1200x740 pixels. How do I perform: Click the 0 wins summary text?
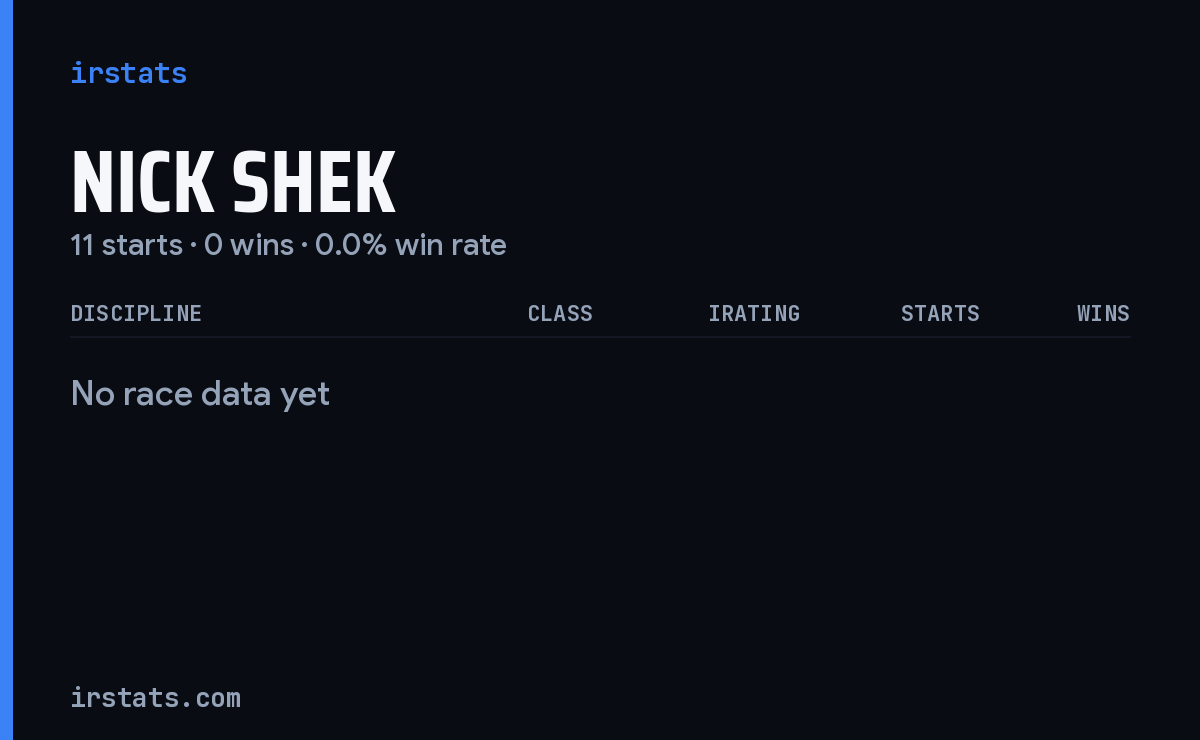click(x=249, y=245)
